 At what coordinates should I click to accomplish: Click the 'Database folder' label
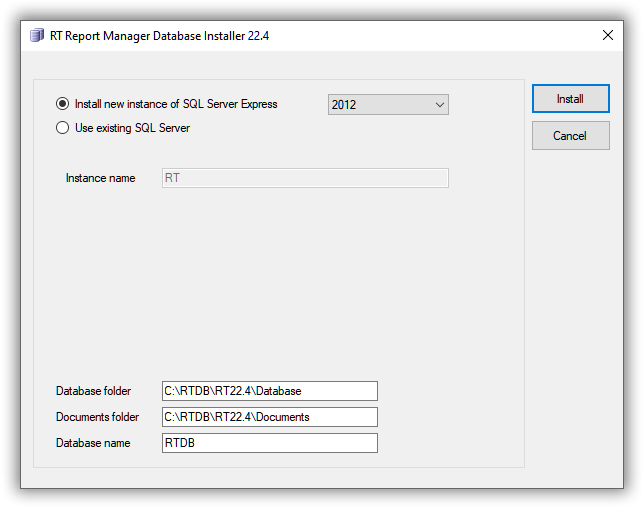pyautogui.click(x=93, y=391)
